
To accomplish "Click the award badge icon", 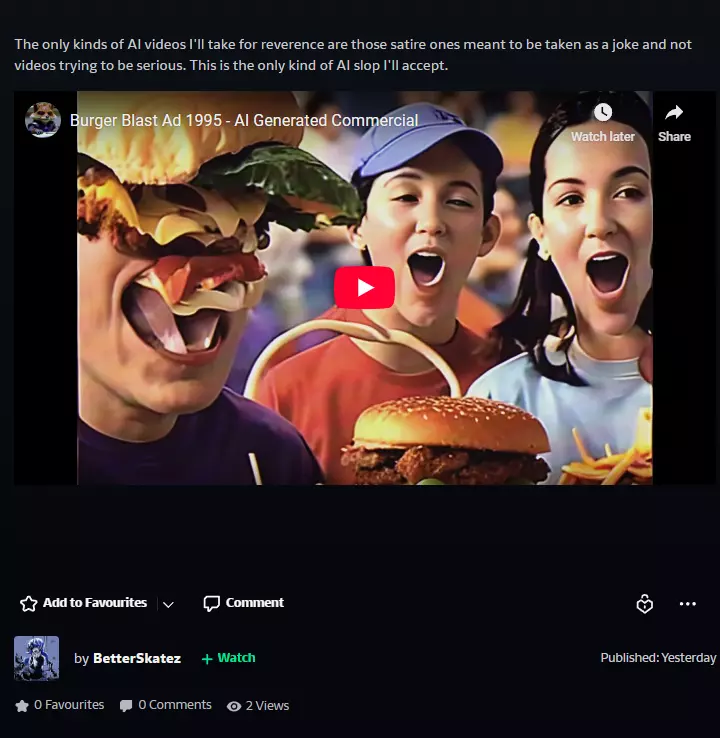I will (x=644, y=603).
